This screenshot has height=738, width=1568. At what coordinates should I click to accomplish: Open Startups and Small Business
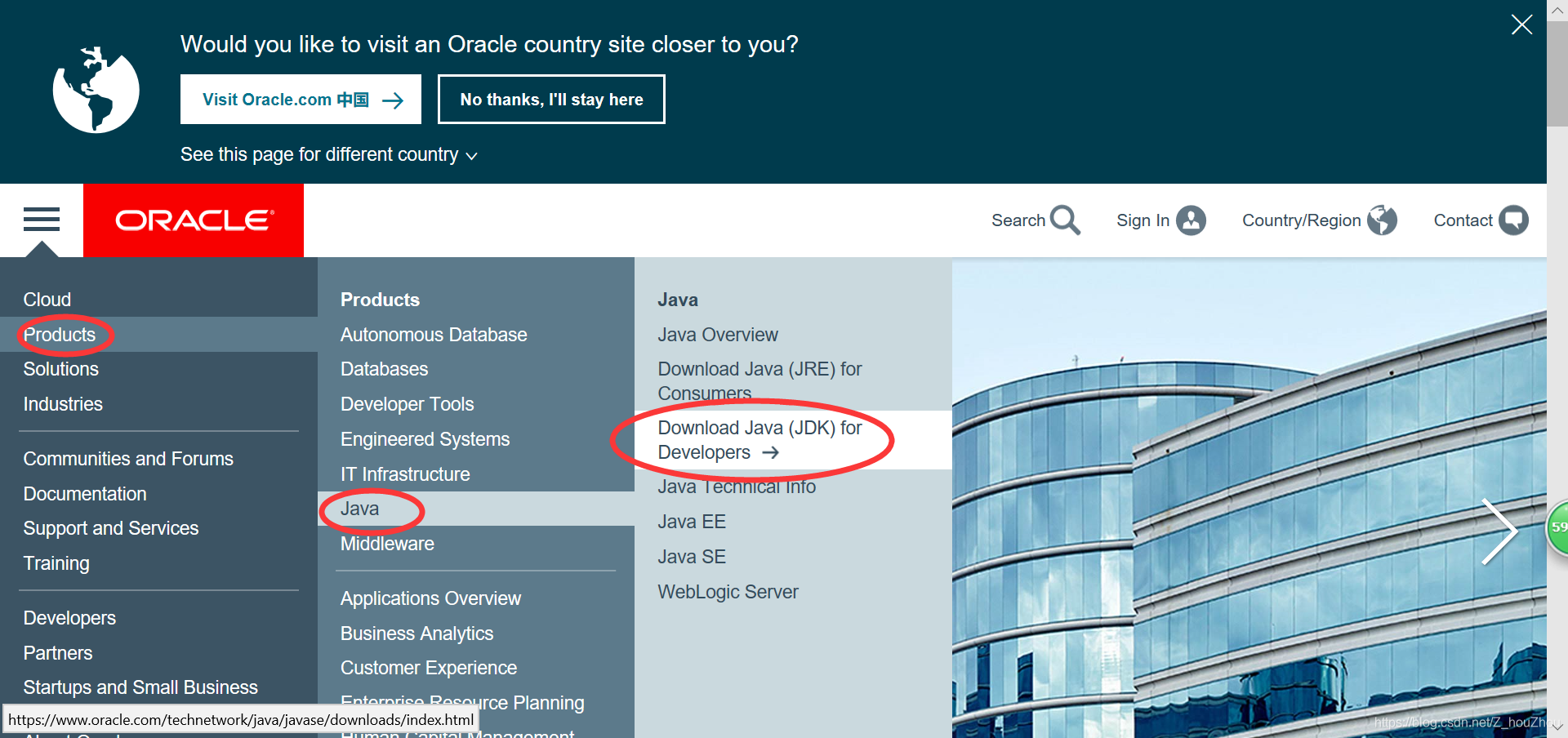(x=140, y=687)
